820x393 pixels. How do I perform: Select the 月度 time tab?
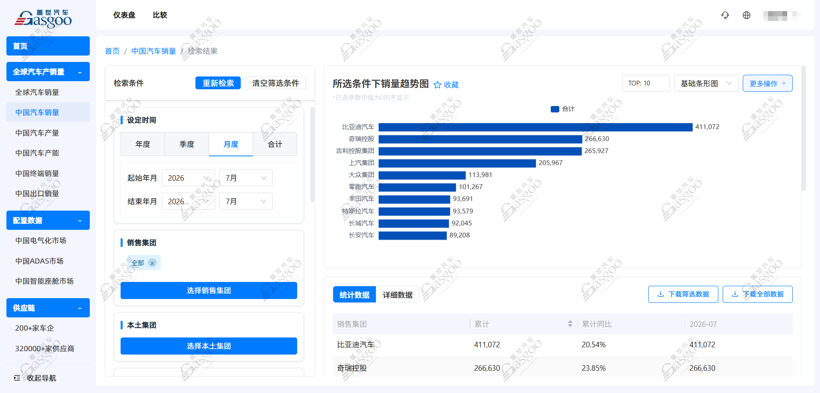pyautogui.click(x=231, y=144)
